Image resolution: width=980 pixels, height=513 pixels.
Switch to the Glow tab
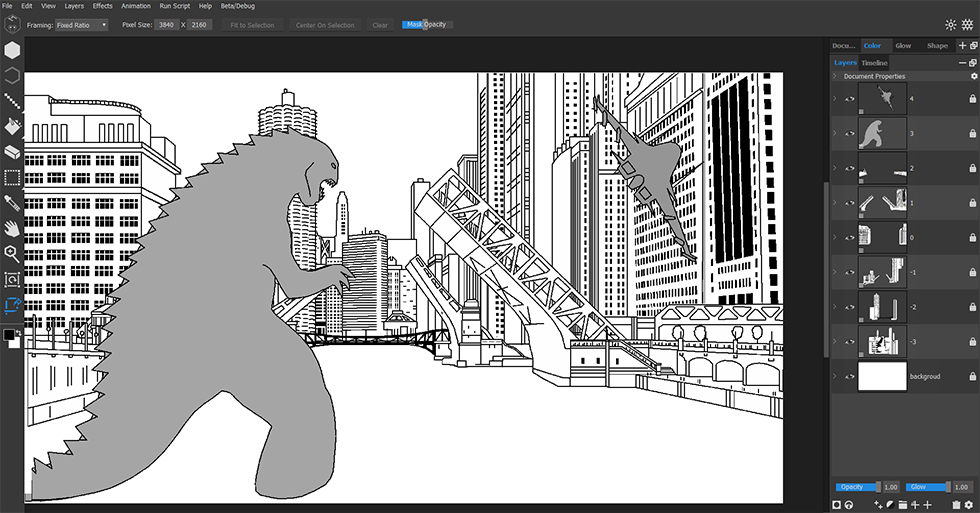[903, 46]
